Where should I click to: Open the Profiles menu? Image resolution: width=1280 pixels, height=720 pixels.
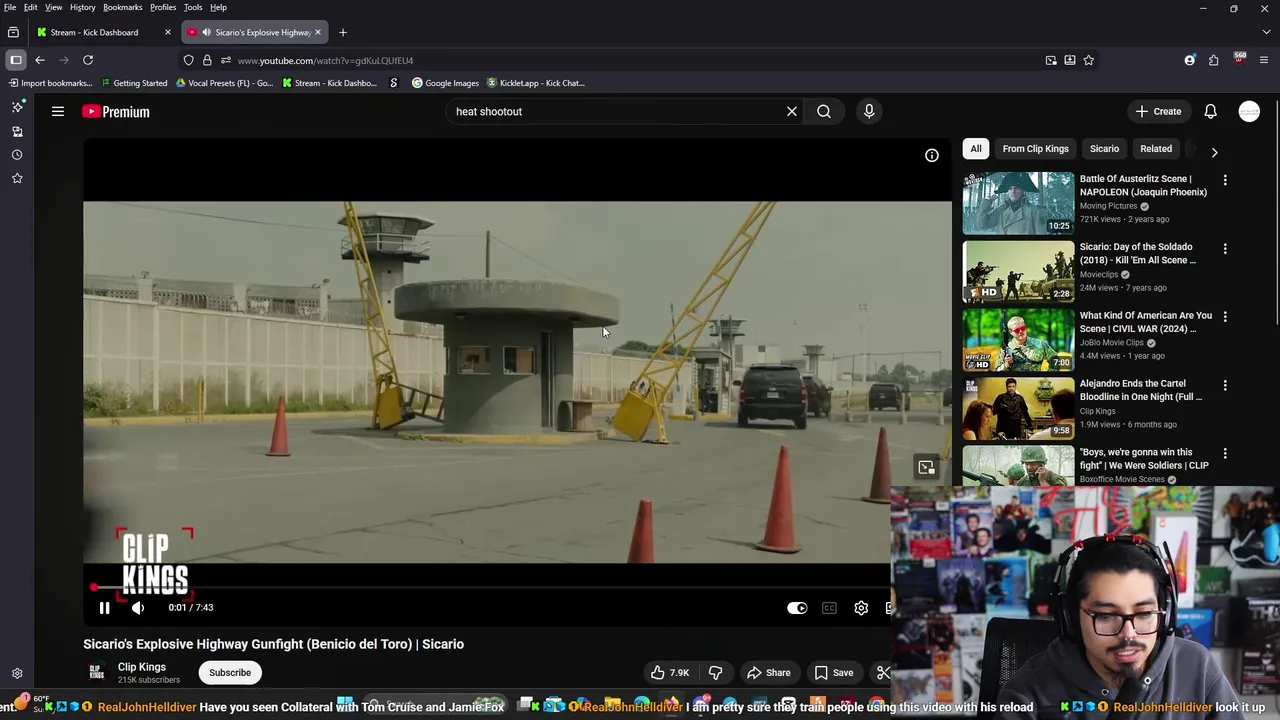(x=163, y=7)
